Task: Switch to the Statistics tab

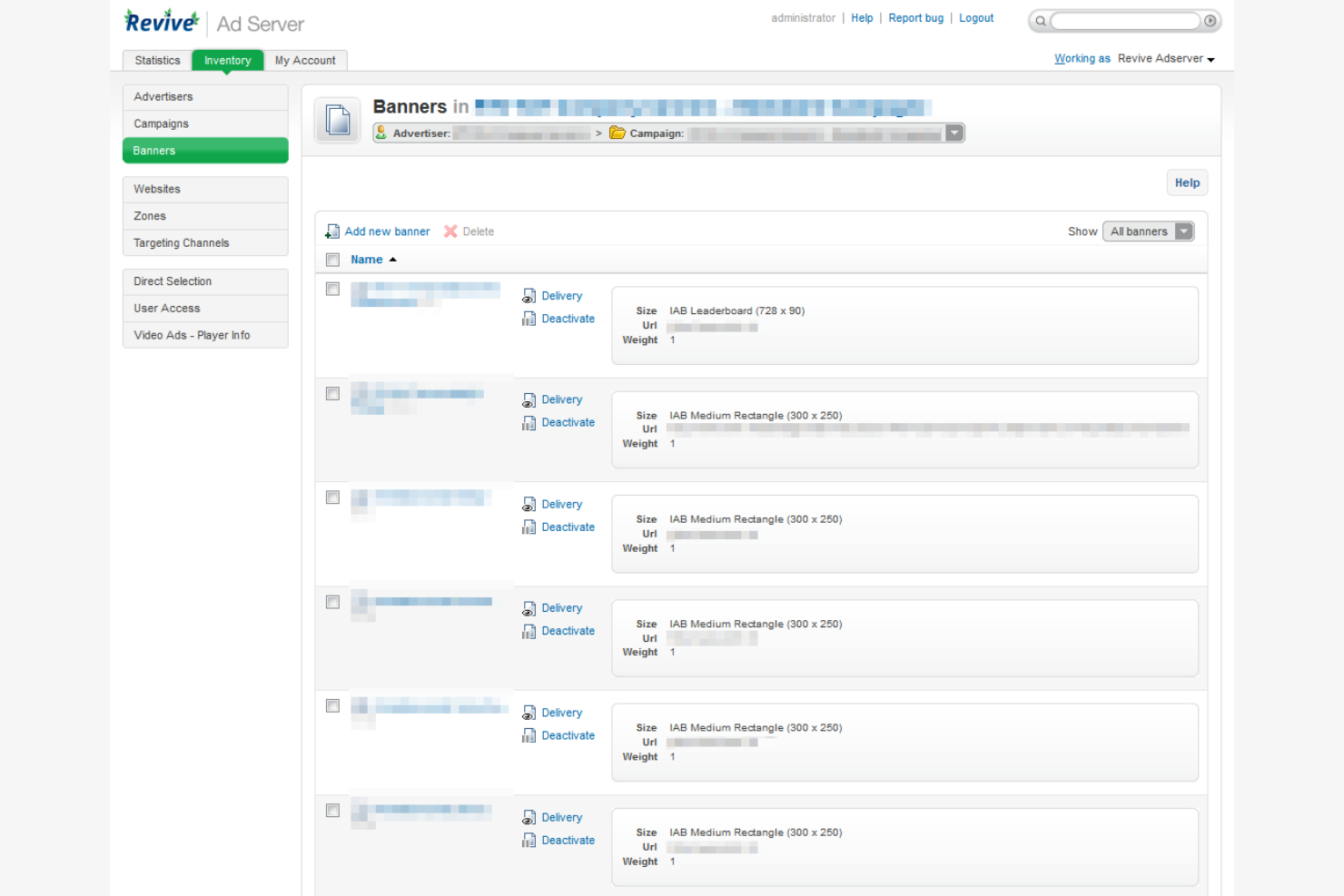Action: [156, 60]
